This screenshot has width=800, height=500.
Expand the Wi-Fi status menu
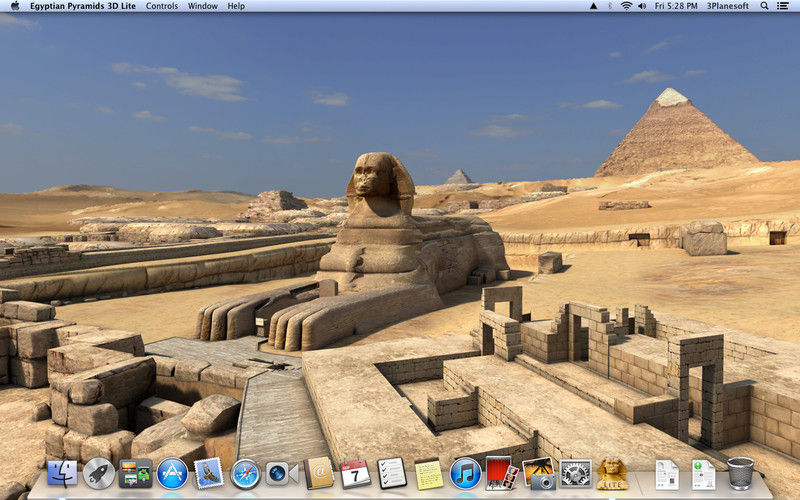pos(626,6)
